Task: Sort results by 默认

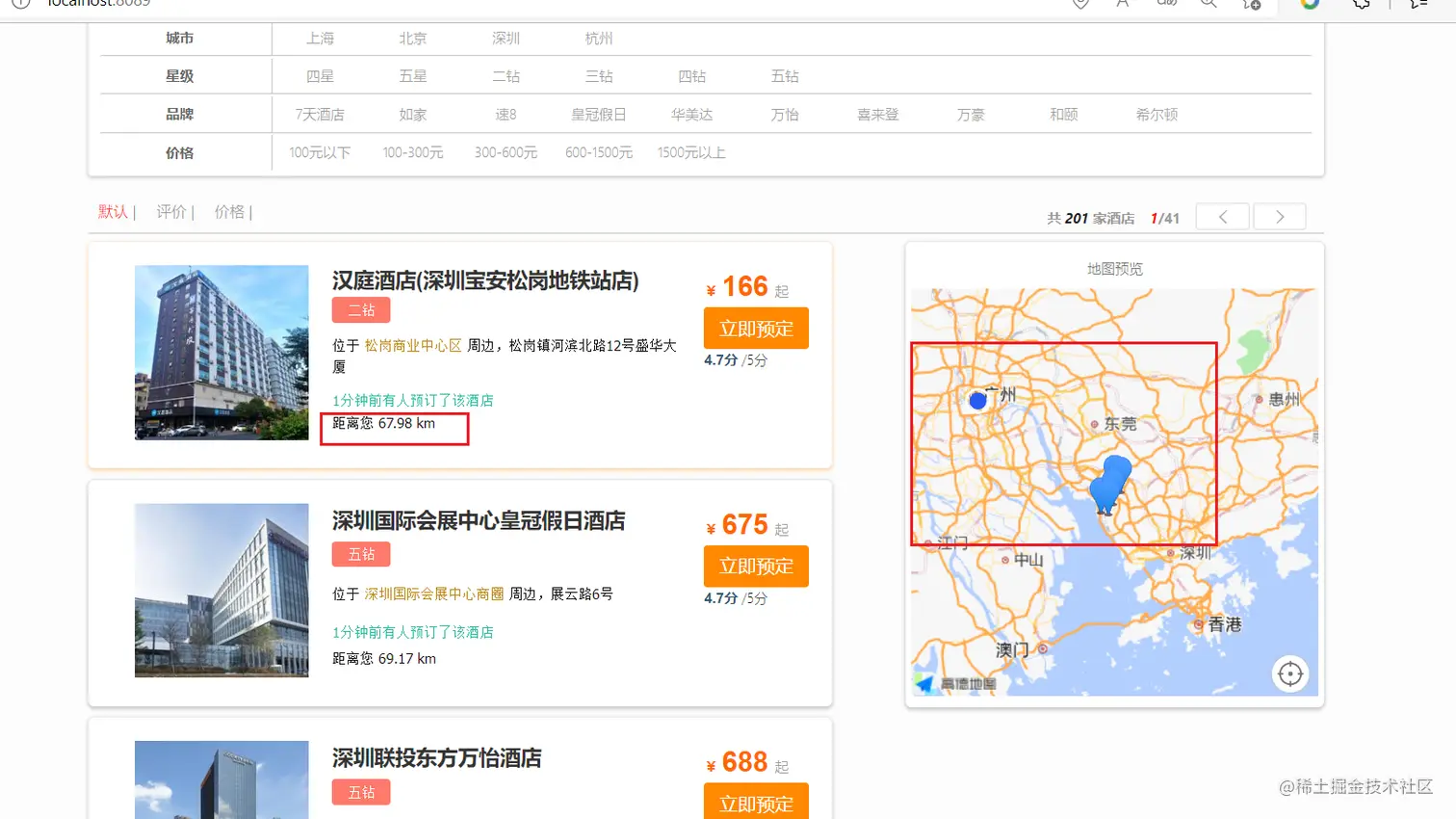Action: (x=113, y=212)
